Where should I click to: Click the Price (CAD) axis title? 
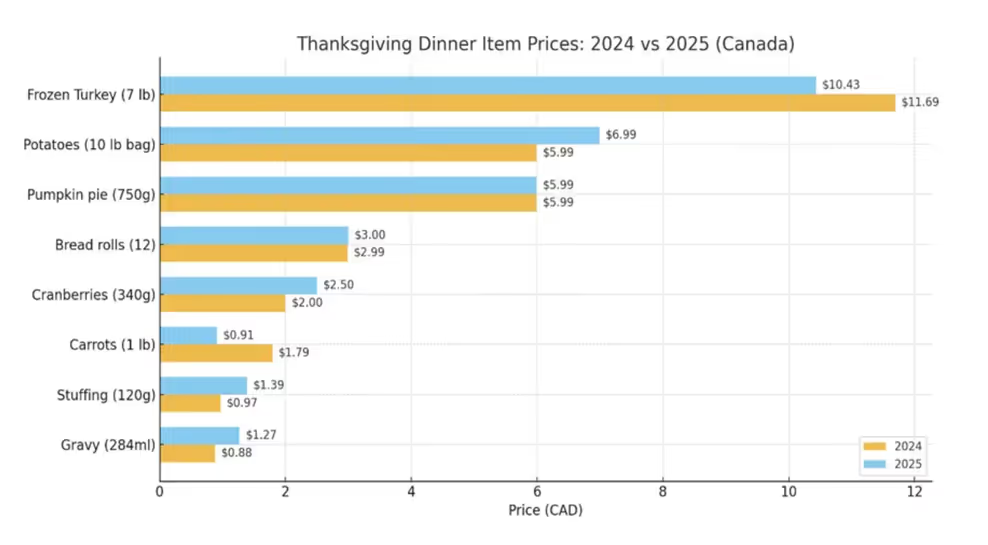545,511
